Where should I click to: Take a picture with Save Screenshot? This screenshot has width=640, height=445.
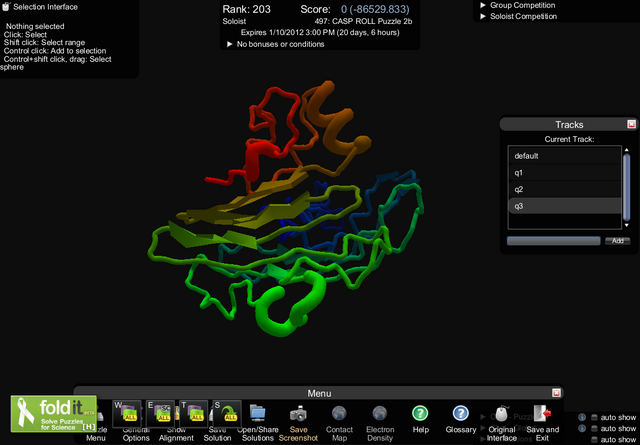(298, 413)
